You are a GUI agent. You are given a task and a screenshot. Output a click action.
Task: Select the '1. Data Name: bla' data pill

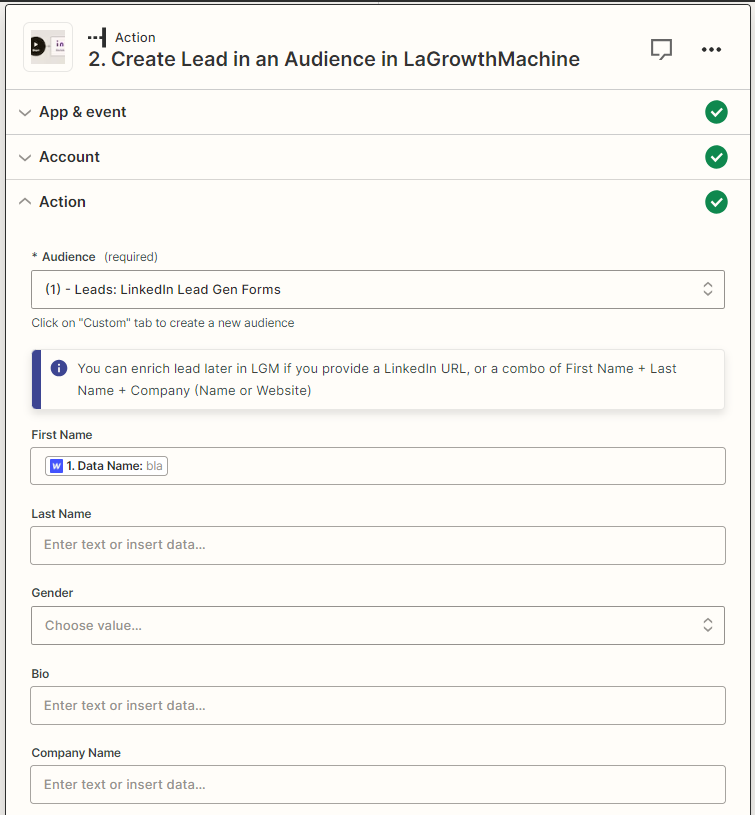click(106, 466)
